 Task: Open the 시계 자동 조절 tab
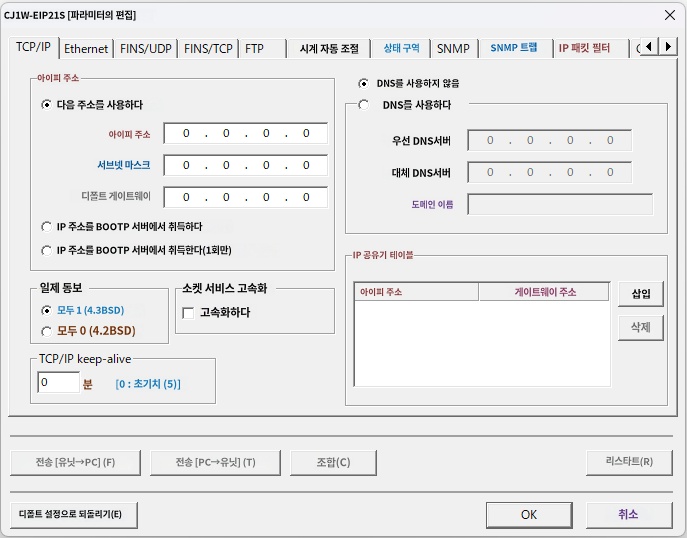point(329,49)
